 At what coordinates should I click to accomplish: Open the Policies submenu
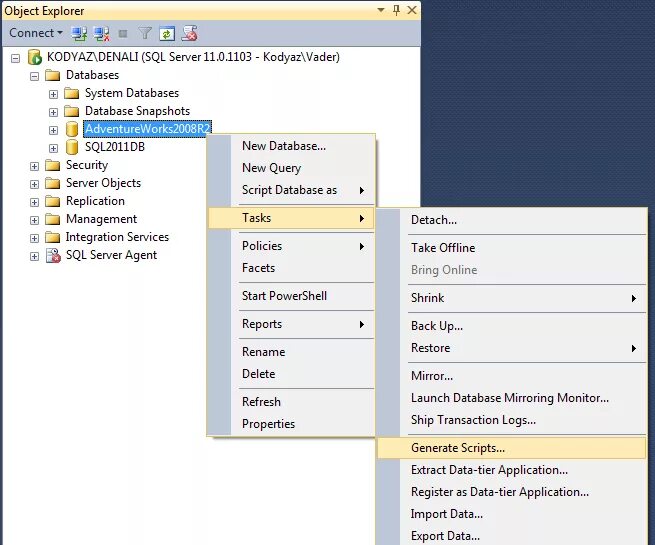[x=291, y=246]
